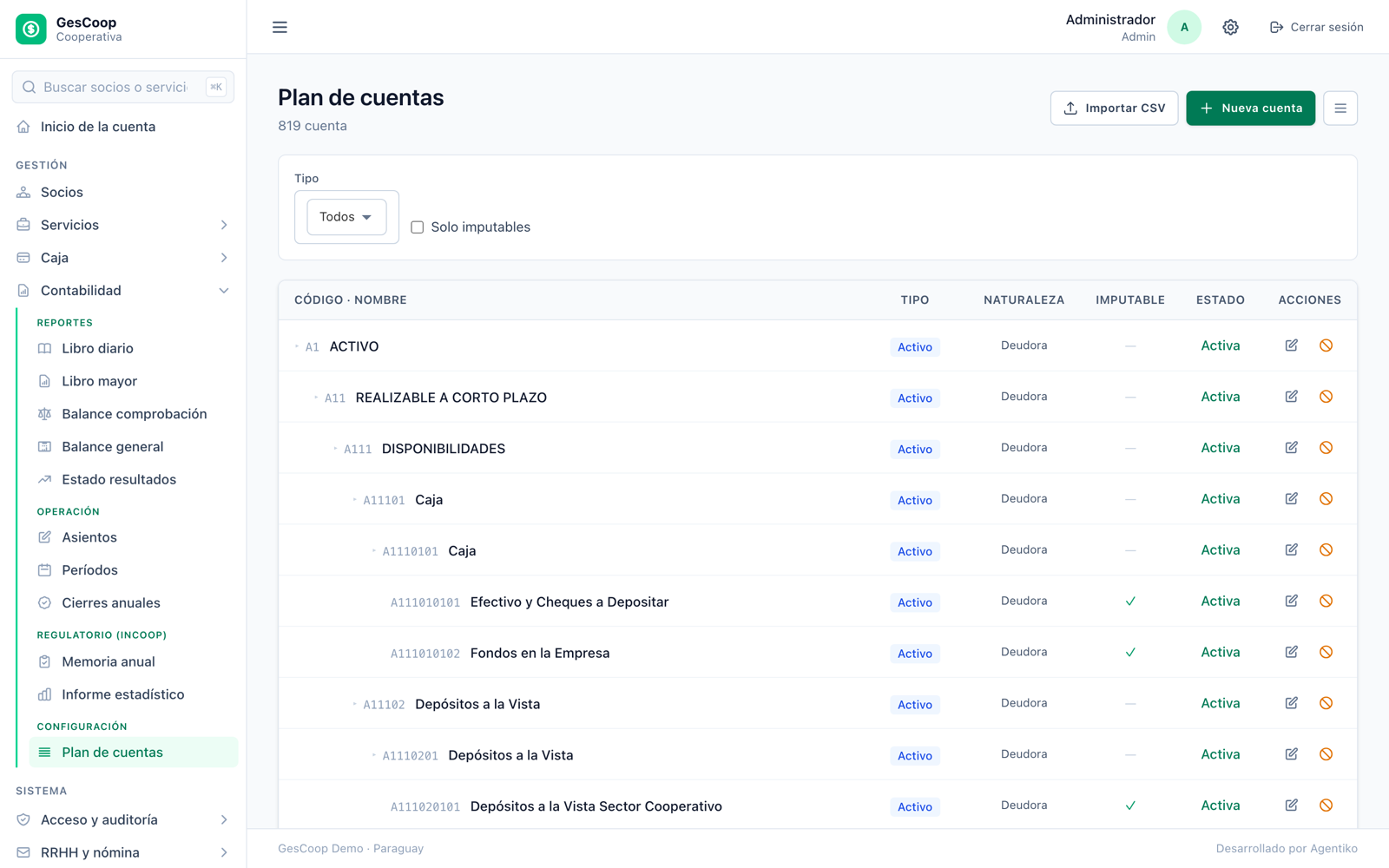
Task: Open Informe estadístico page
Action: point(134,694)
